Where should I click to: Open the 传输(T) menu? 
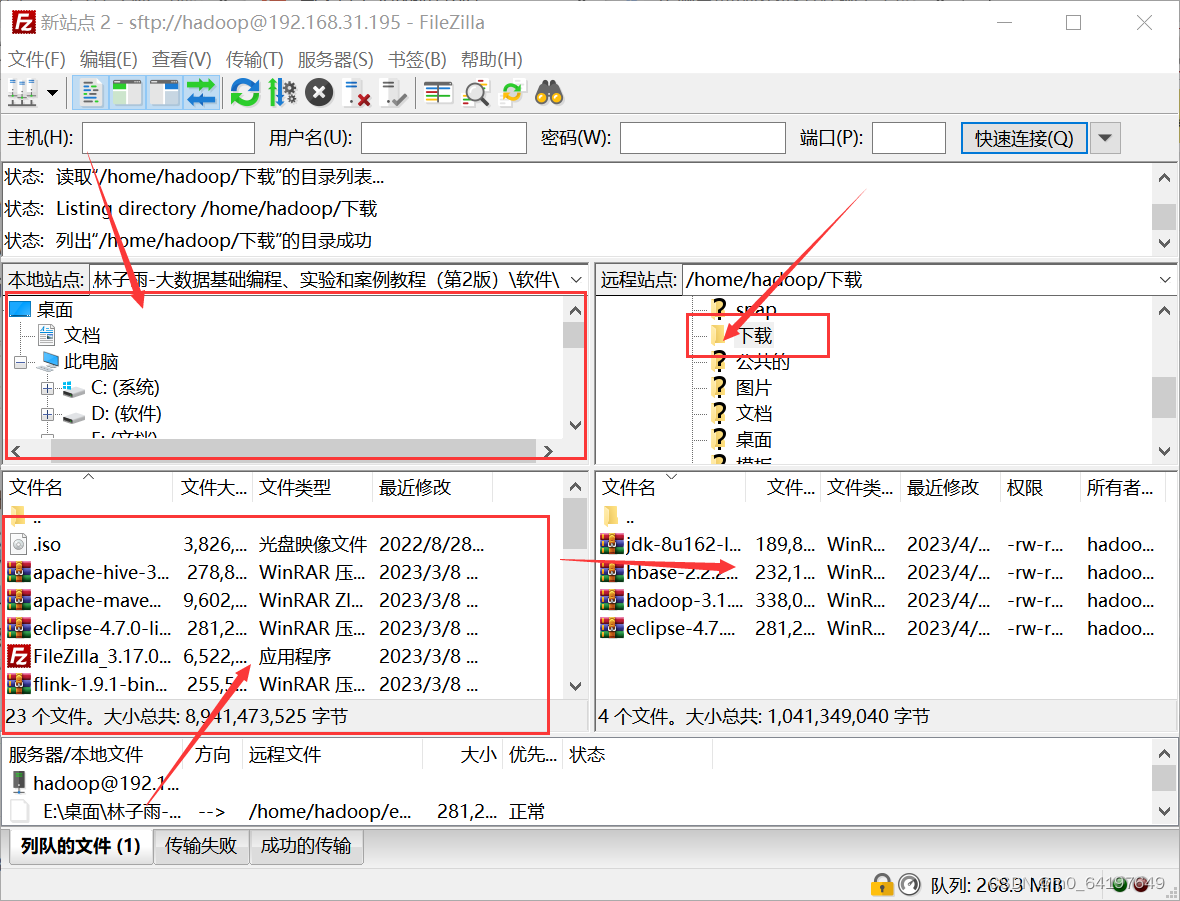click(254, 59)
